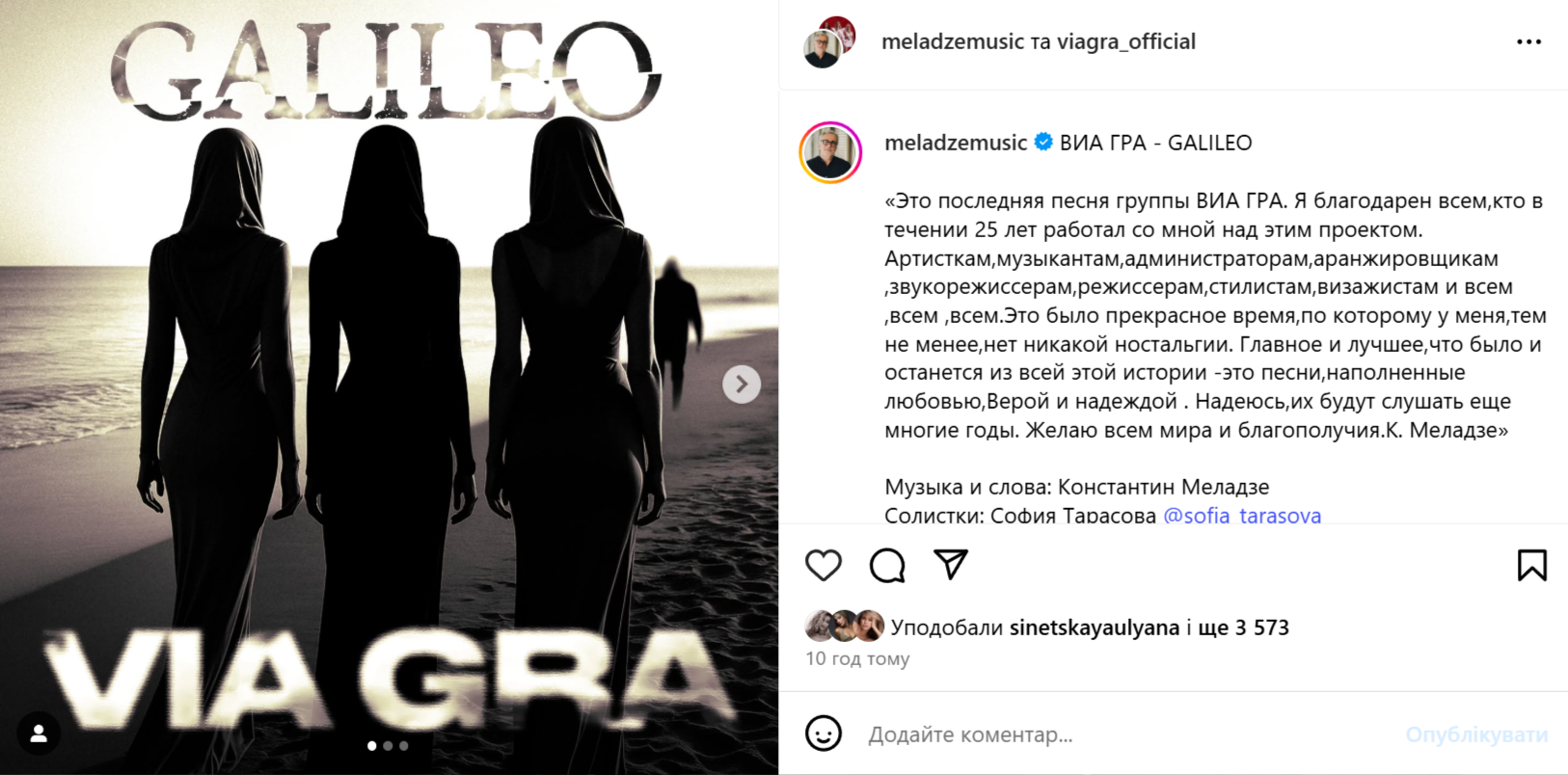This screenshot has height=775, width=1568.
Task: View list of 3 573 other likes
Action: point(1243,628)
